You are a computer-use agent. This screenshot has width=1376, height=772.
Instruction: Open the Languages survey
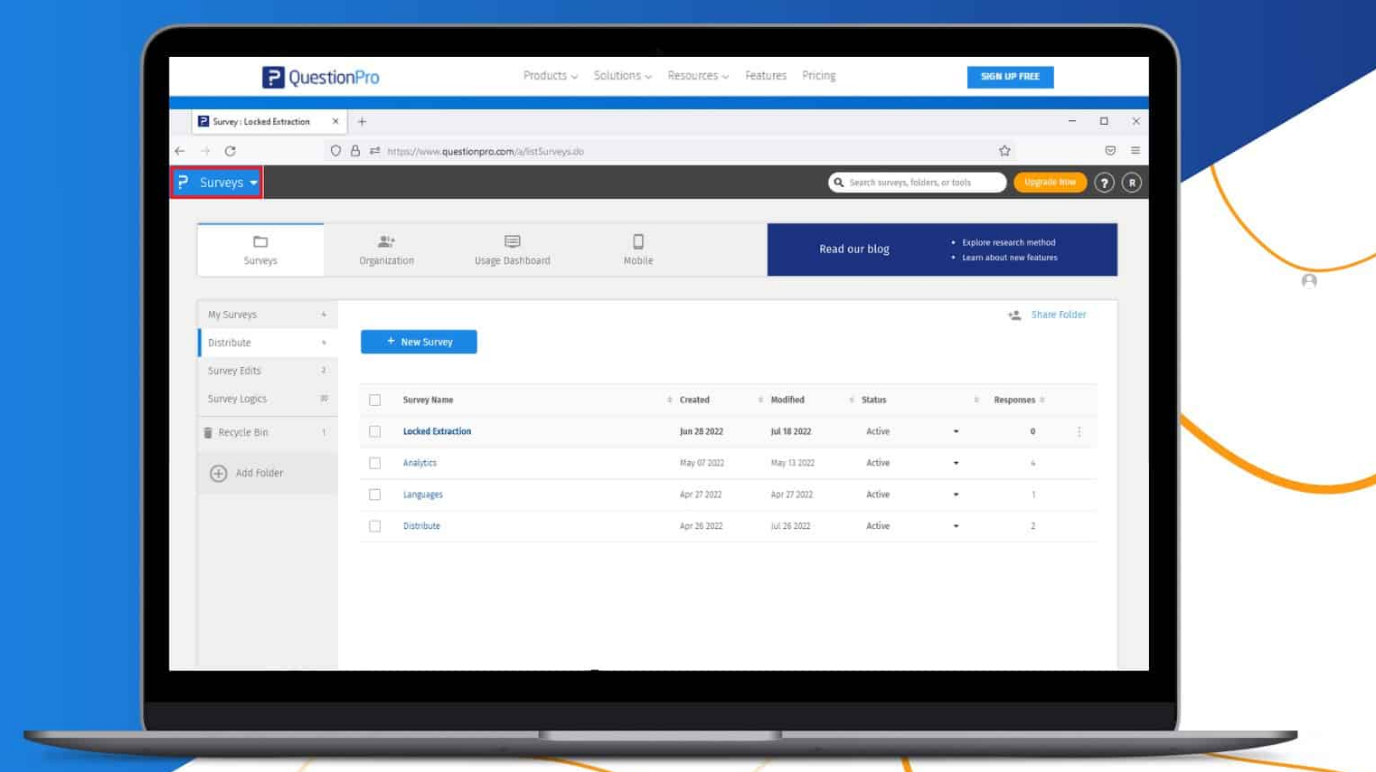pos(423,495)
